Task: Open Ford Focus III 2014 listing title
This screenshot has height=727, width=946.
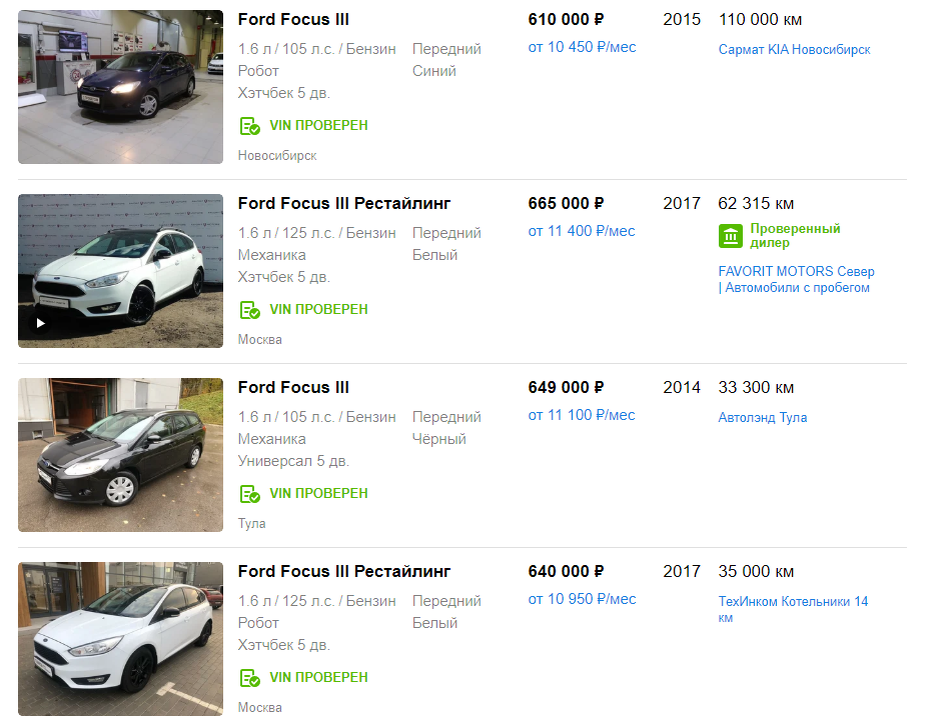Action: coord(293,387)
